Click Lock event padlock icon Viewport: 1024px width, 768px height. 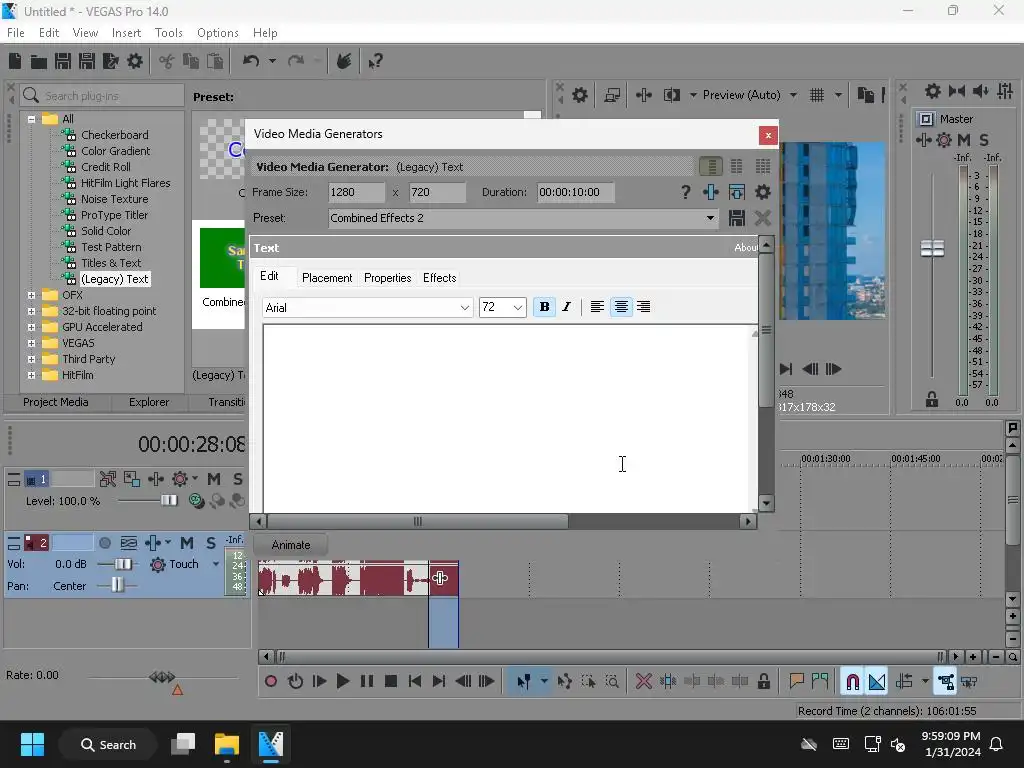pyautogui.click(x=763, y=682)
